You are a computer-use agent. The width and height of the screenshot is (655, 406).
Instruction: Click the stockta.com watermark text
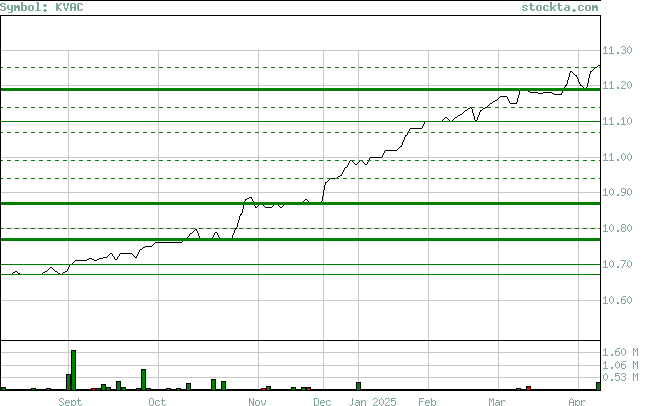click(559, 8)
